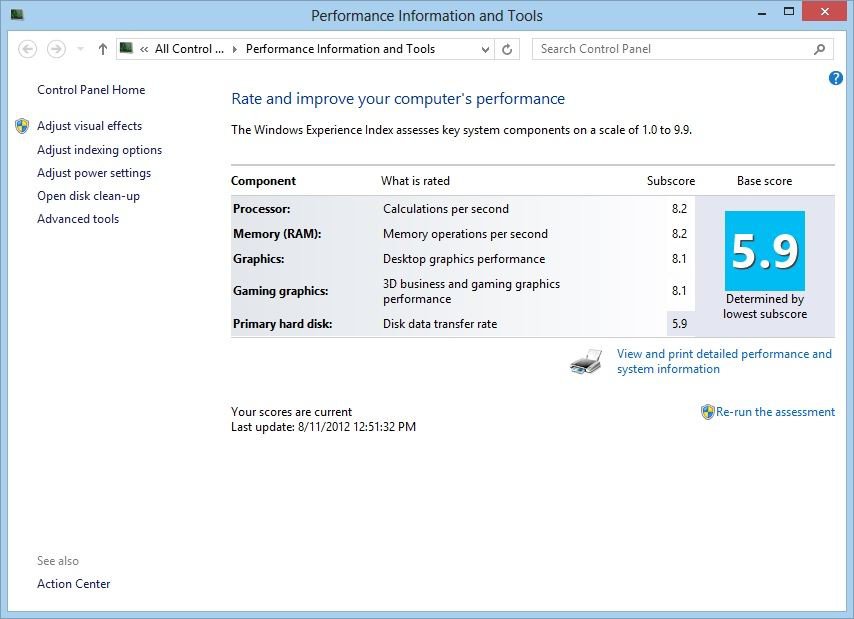Open Help with the blue question mark

pyautogui.click(x=835, y=78)
